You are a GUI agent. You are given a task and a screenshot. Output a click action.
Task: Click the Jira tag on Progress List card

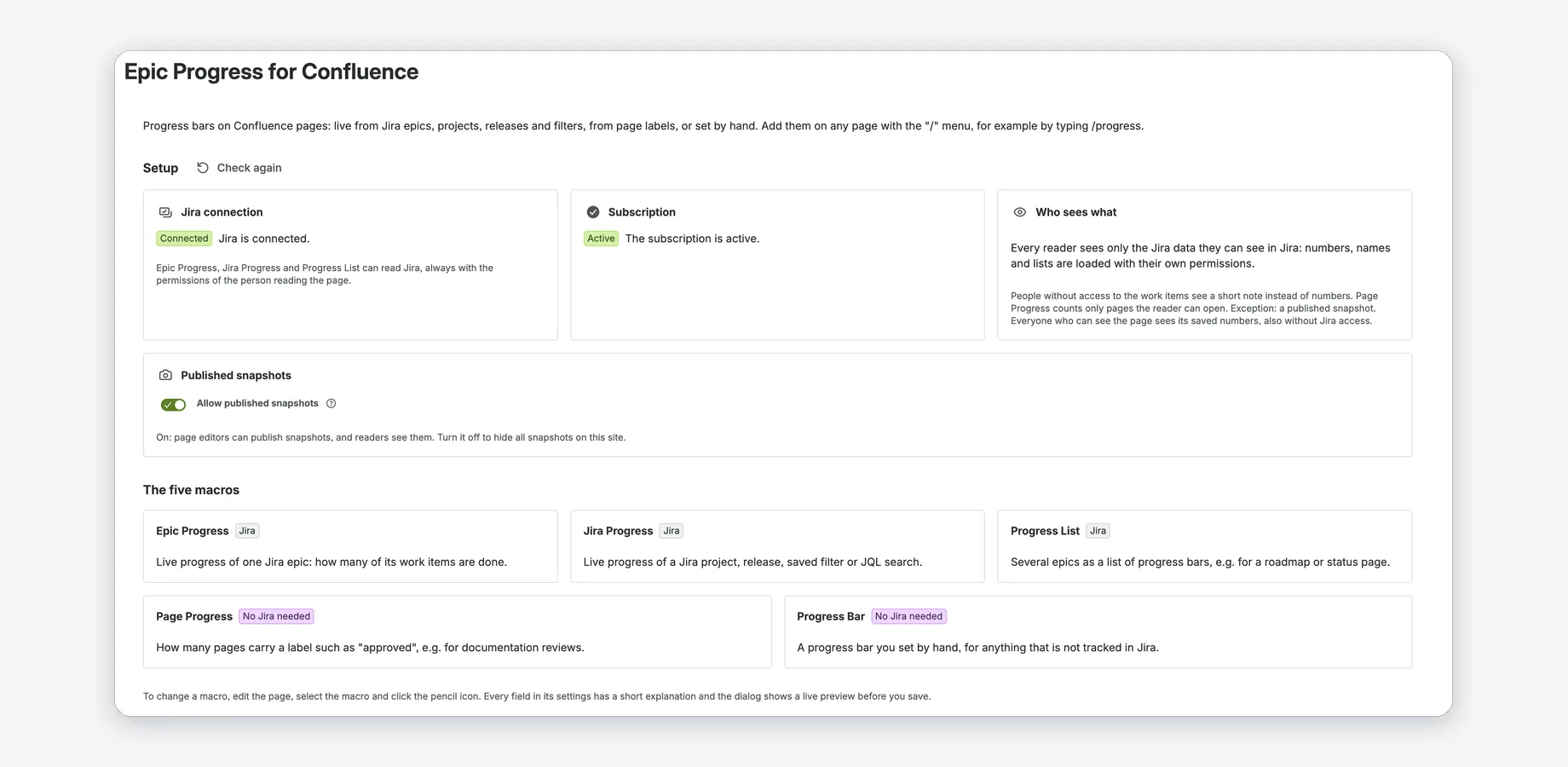pyautogui.click(x=1098, y=531)
